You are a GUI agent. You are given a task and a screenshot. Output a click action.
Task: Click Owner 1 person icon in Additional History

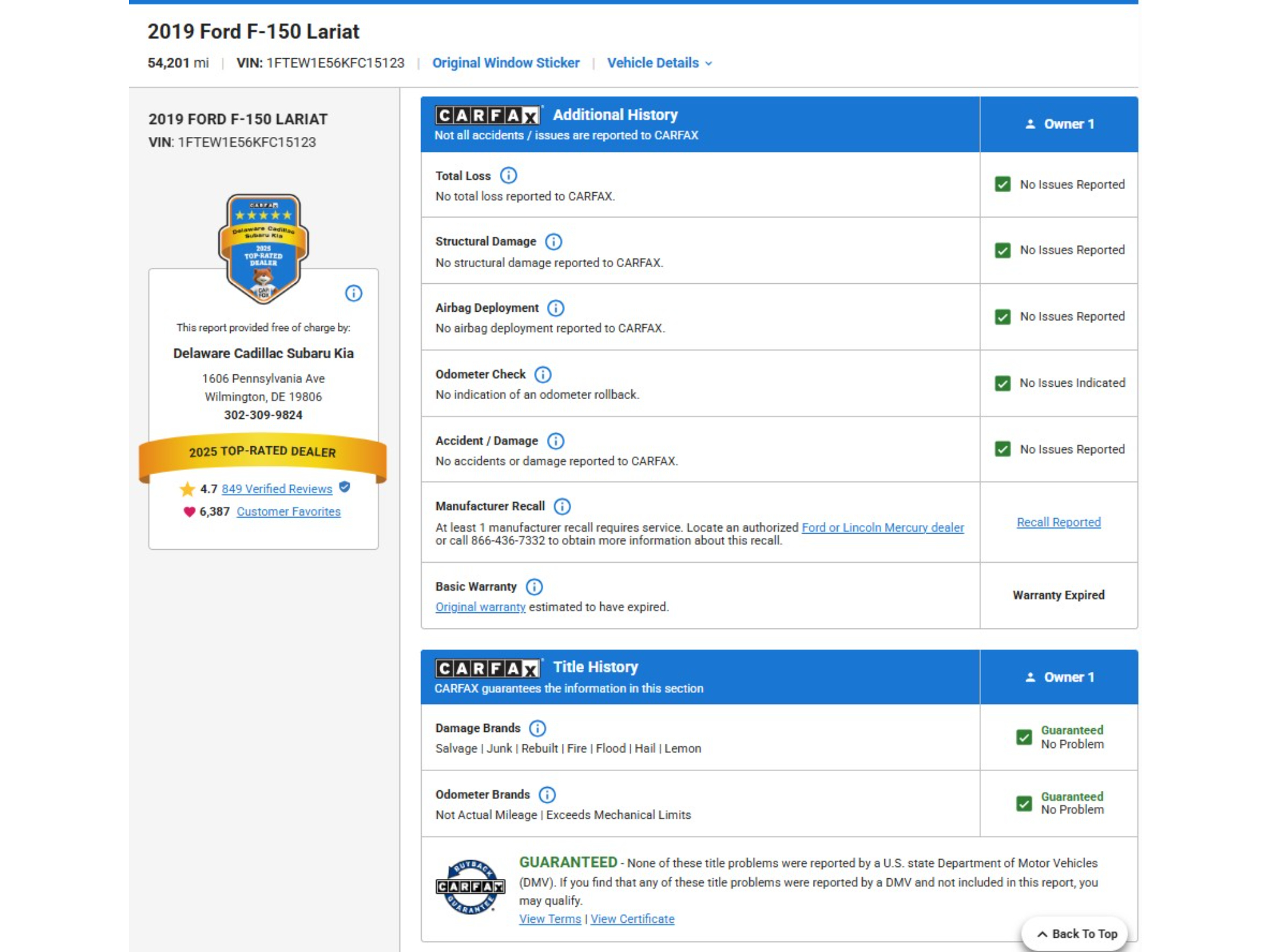coord(1030,124)
